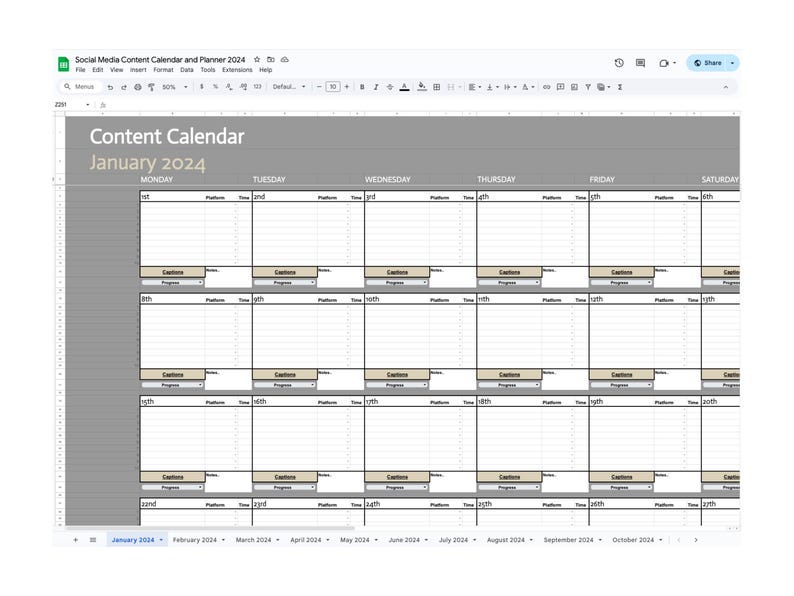Click the Share button
Screen dimensions: 794x596
pos(708,63)
